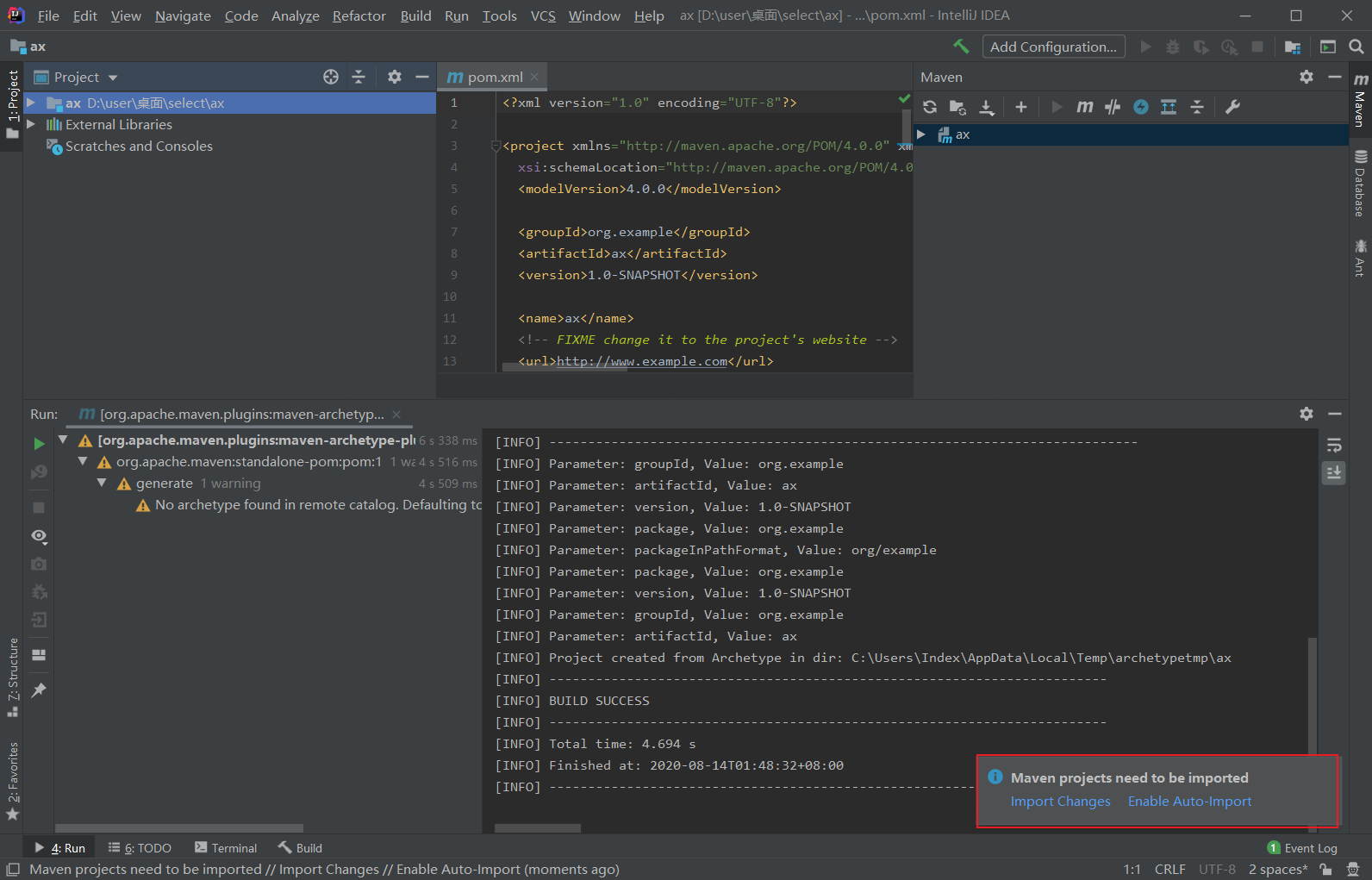Open Maven panel gear options
The image size is (1372, 880).
point(1307,77)
